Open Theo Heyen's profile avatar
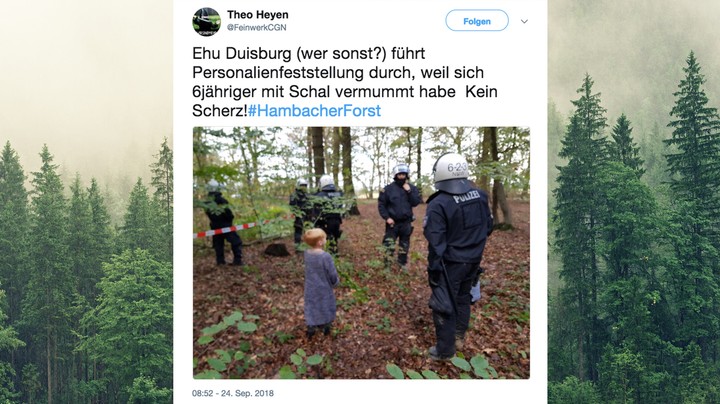 point(207,22)
